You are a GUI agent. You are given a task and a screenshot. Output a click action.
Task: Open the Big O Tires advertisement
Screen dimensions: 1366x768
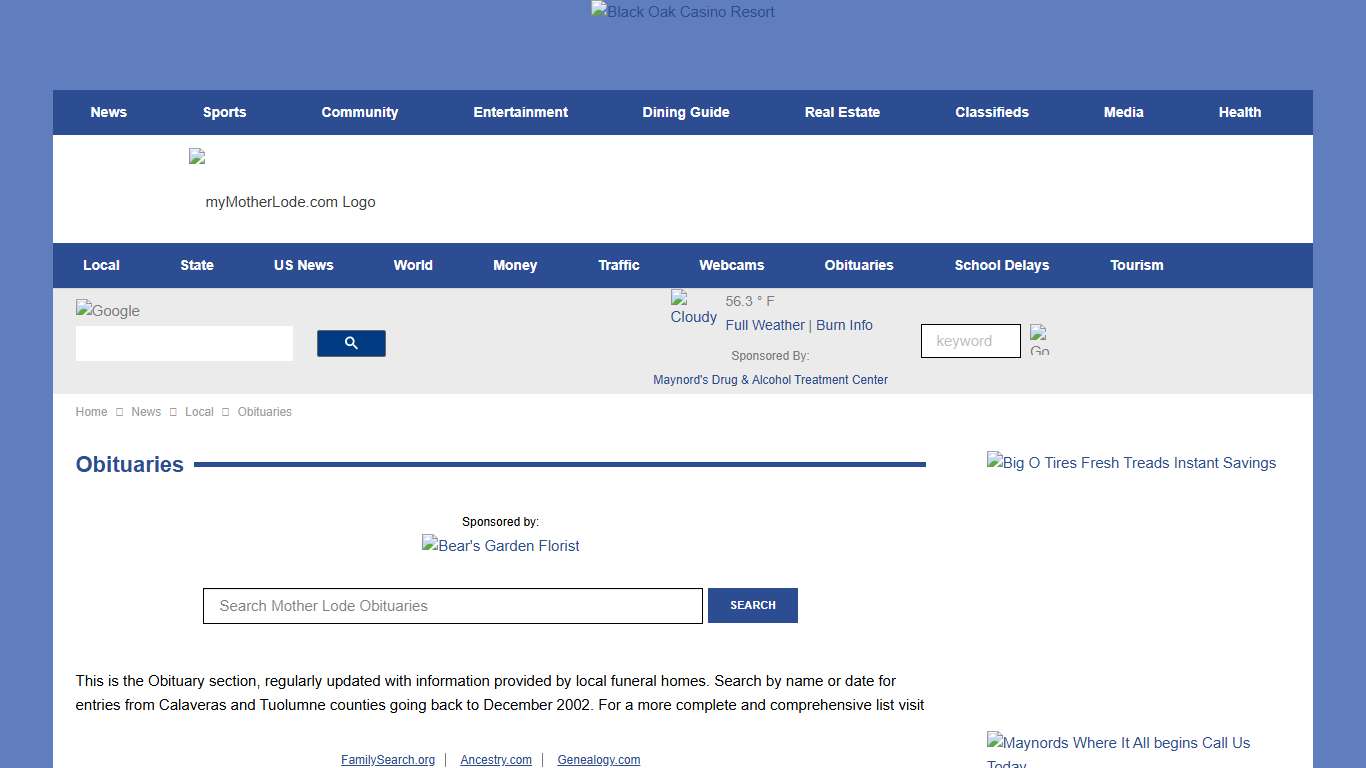pyautogui.click(x=1131, y=463)
